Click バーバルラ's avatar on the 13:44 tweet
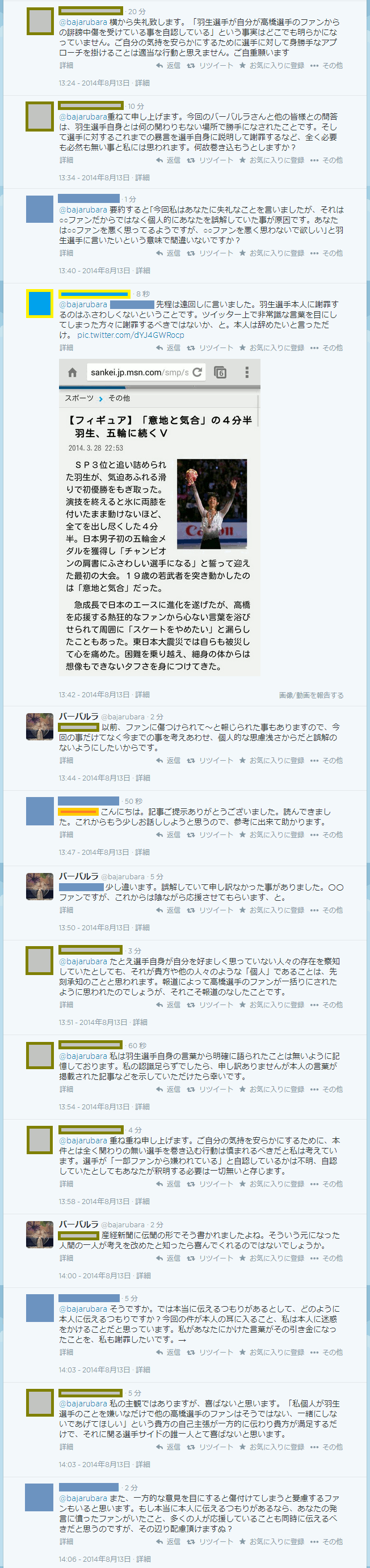The width and height of the screenshot is (370, 1568). coord(40,727)
